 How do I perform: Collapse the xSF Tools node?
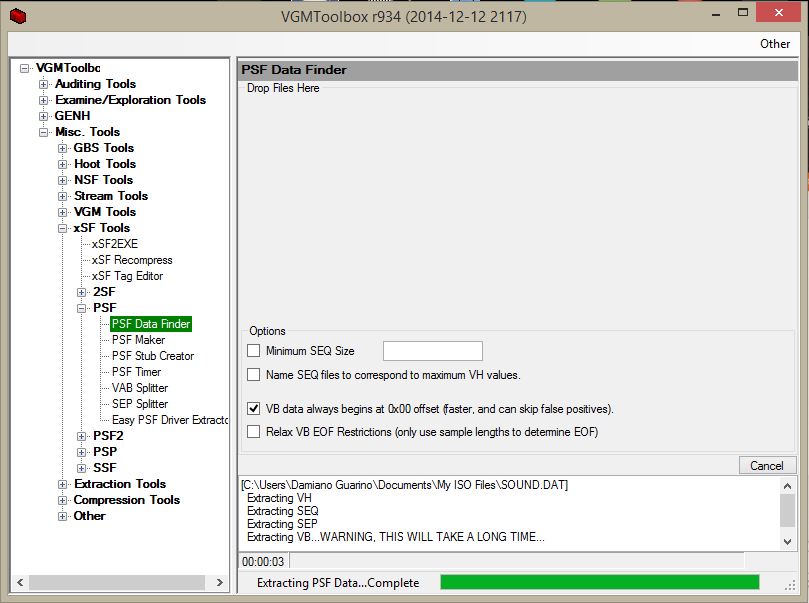(62, 228)
